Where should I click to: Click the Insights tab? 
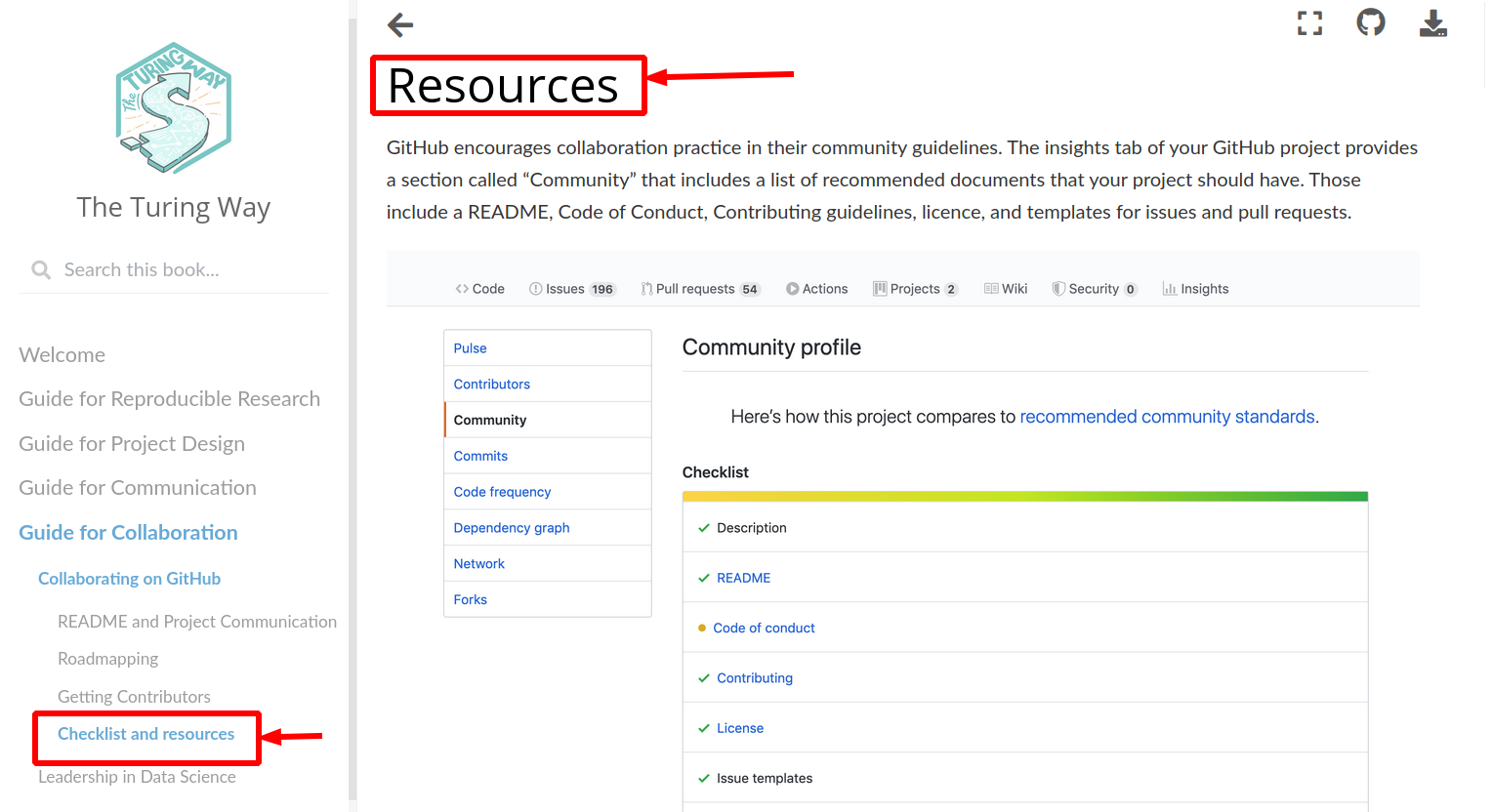point(1195,289)
